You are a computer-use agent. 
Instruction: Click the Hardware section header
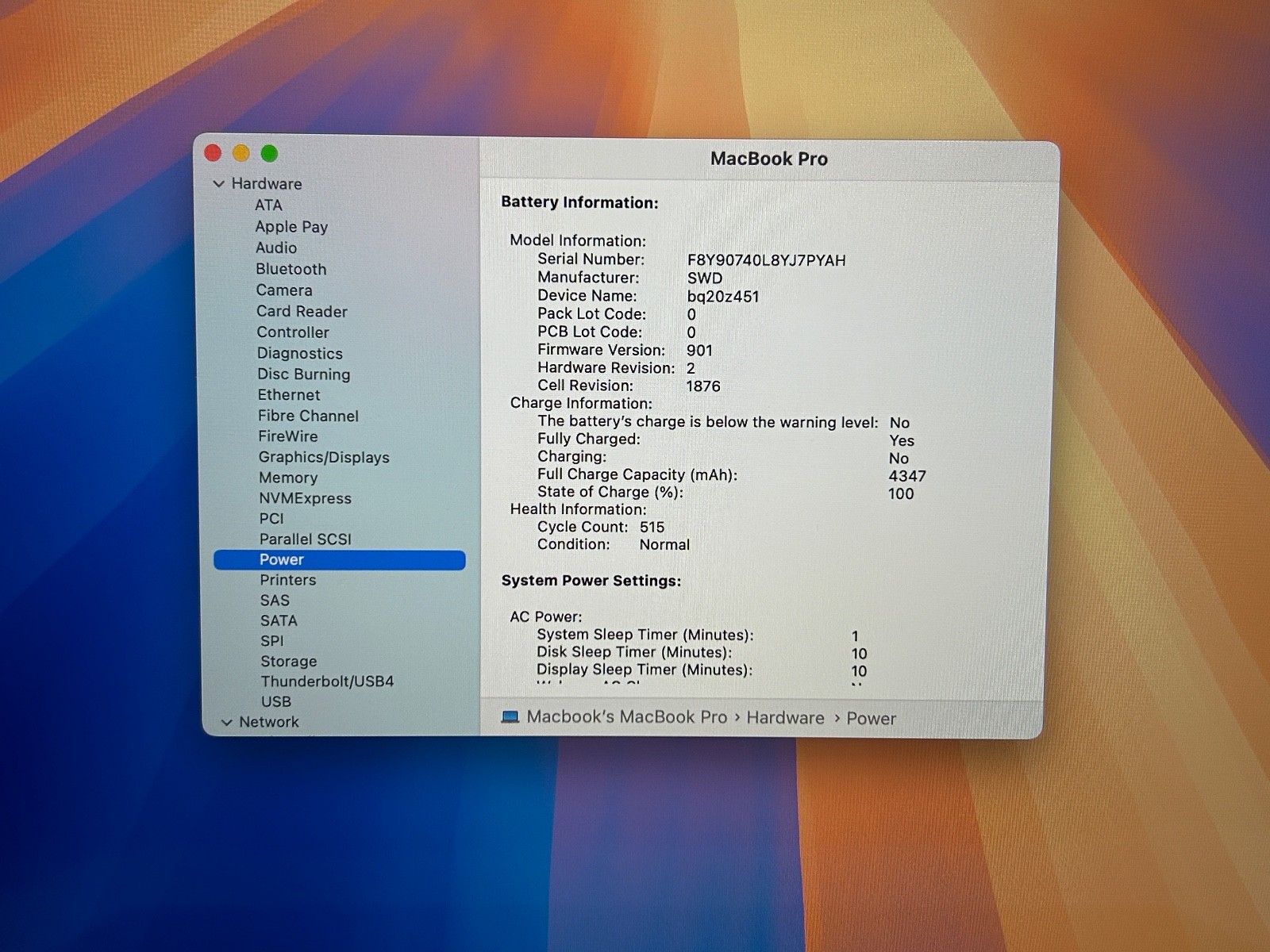pos(267,184)
